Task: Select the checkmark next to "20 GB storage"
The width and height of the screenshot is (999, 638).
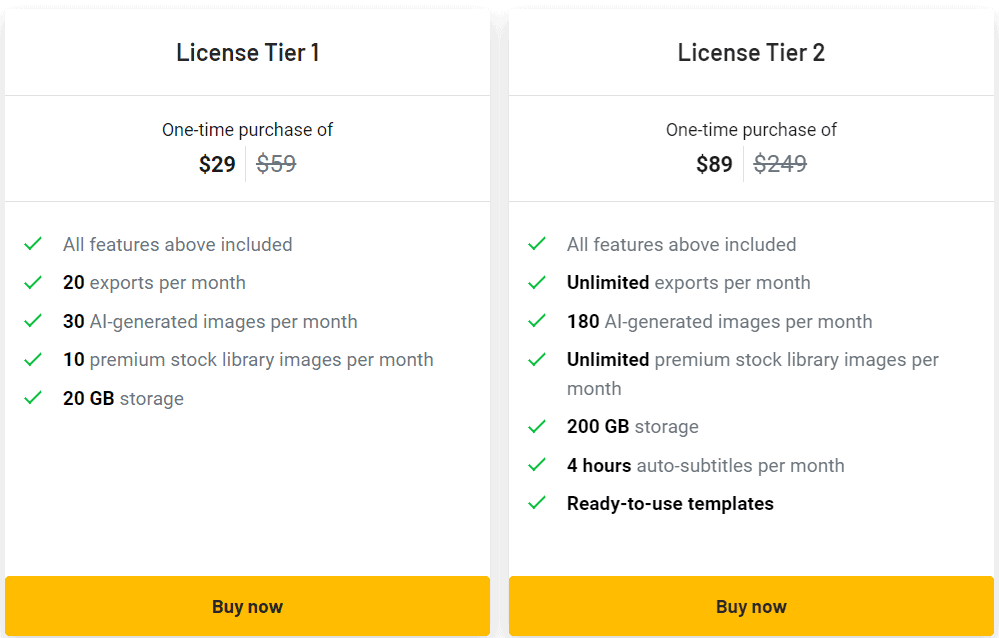Action: pyautogui.click(x=33, y=398)
